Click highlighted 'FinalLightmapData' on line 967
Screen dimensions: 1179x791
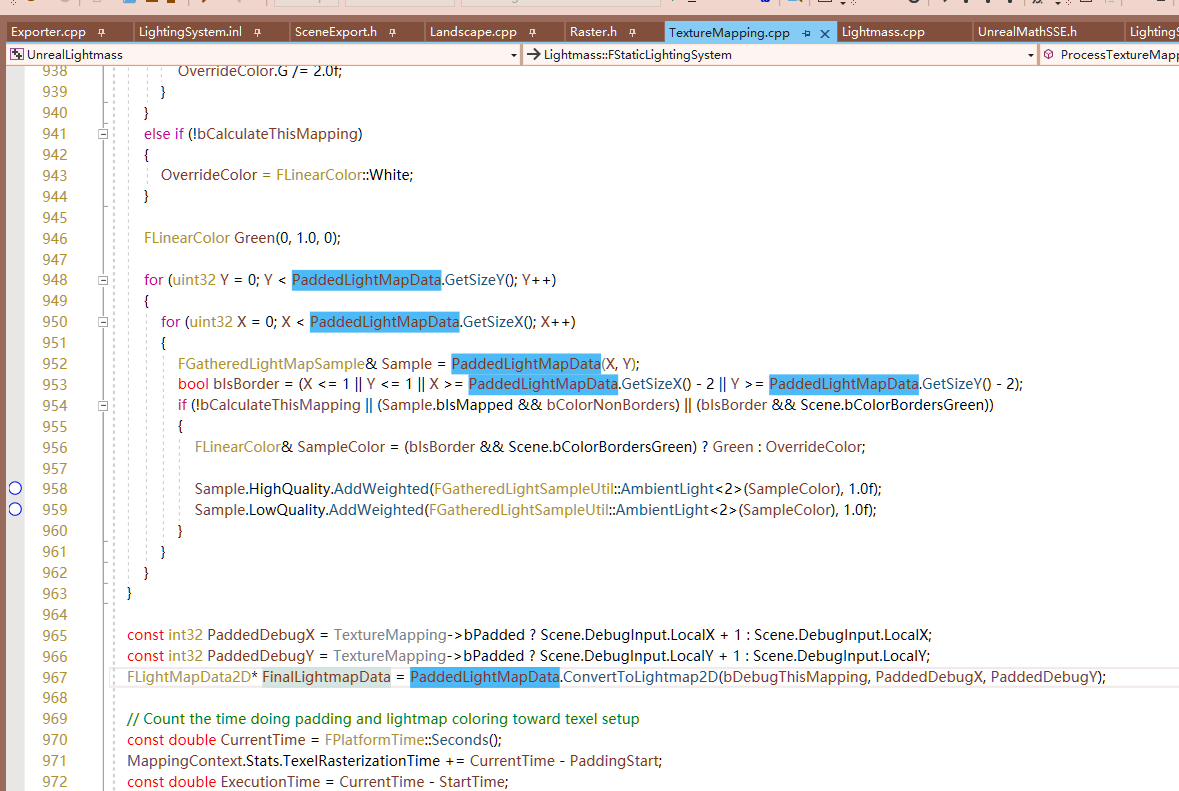[x=326, y=677]
